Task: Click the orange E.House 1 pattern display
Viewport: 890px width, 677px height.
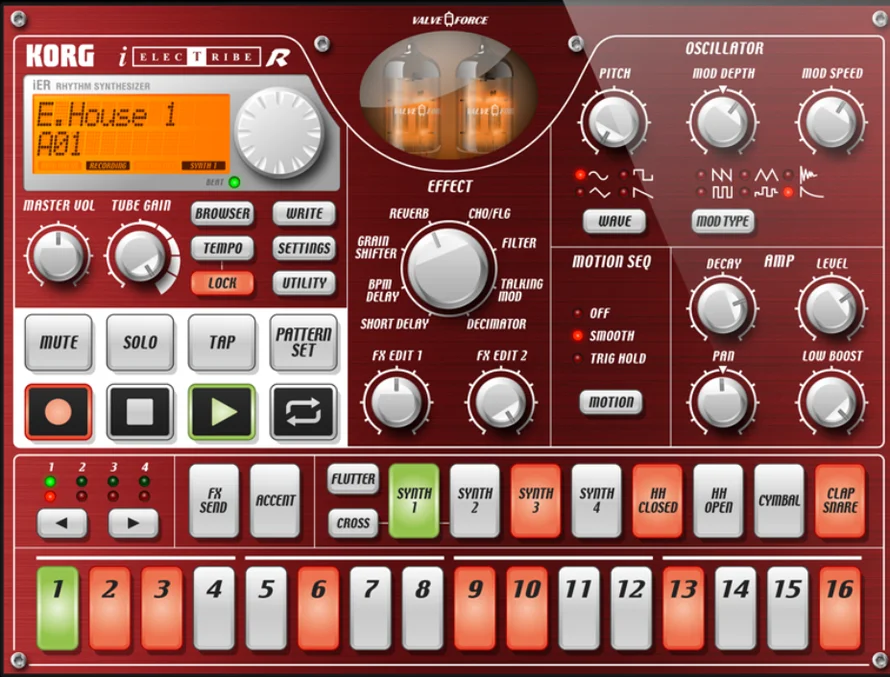Action: pos(132,133)
